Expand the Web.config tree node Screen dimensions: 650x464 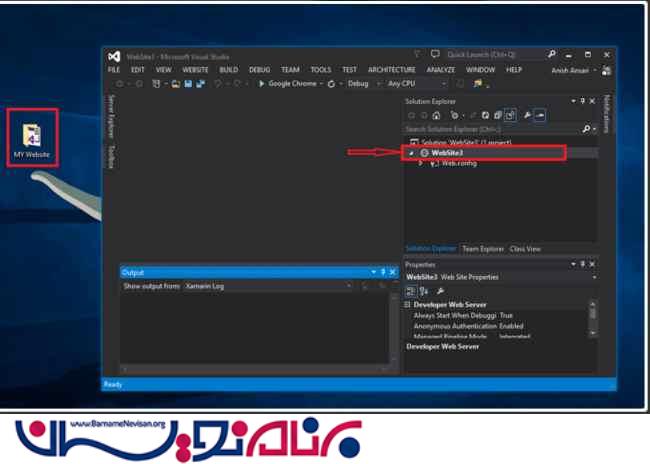click(x=421, y=163)
